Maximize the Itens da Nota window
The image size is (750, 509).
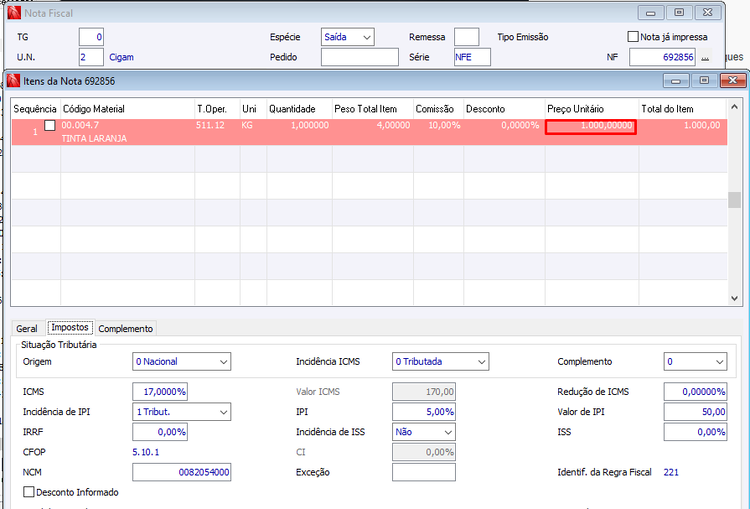pos(704,80)
